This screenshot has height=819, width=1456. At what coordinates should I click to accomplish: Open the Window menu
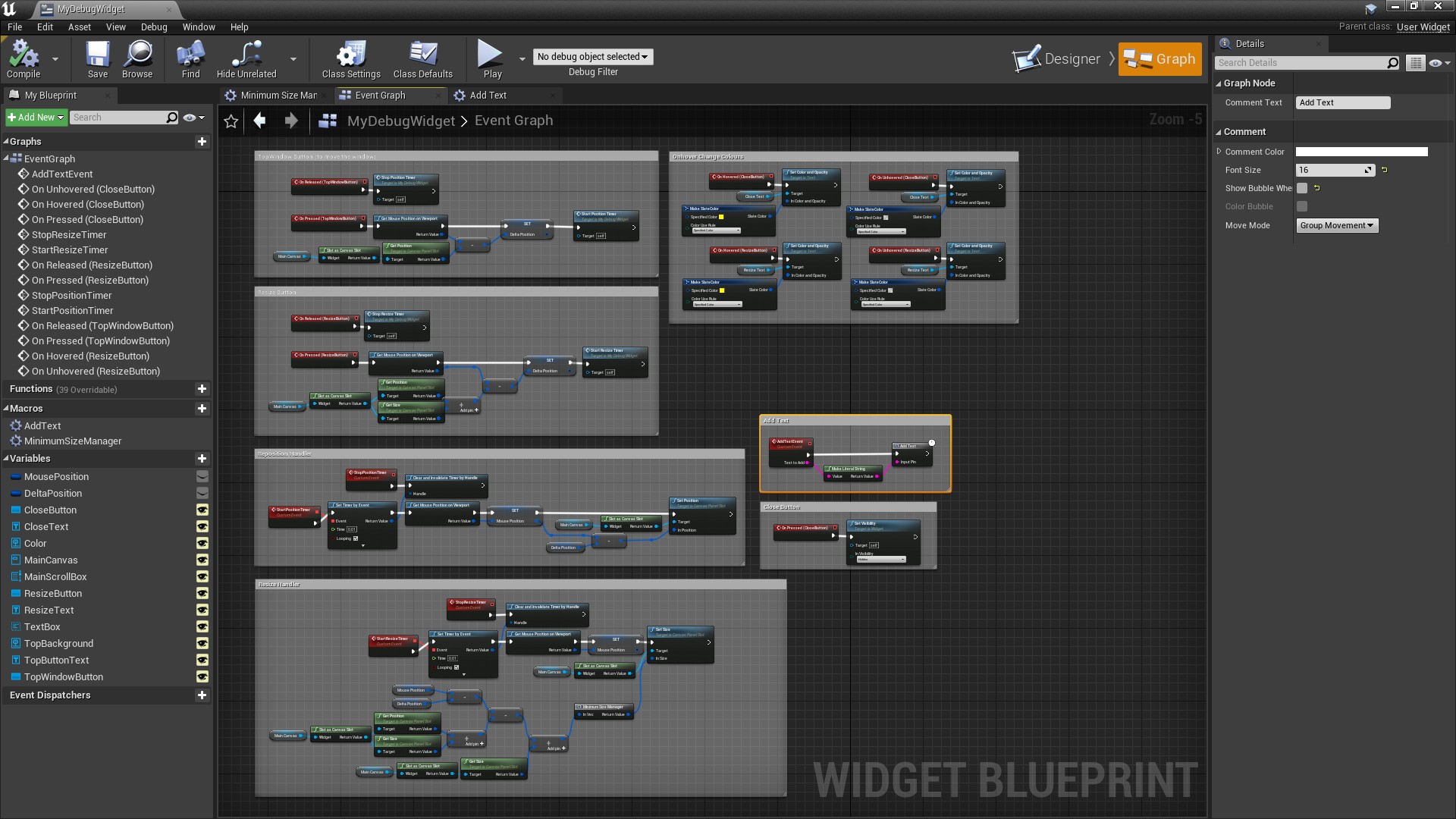pyautogui.click(x=199, y=27)
